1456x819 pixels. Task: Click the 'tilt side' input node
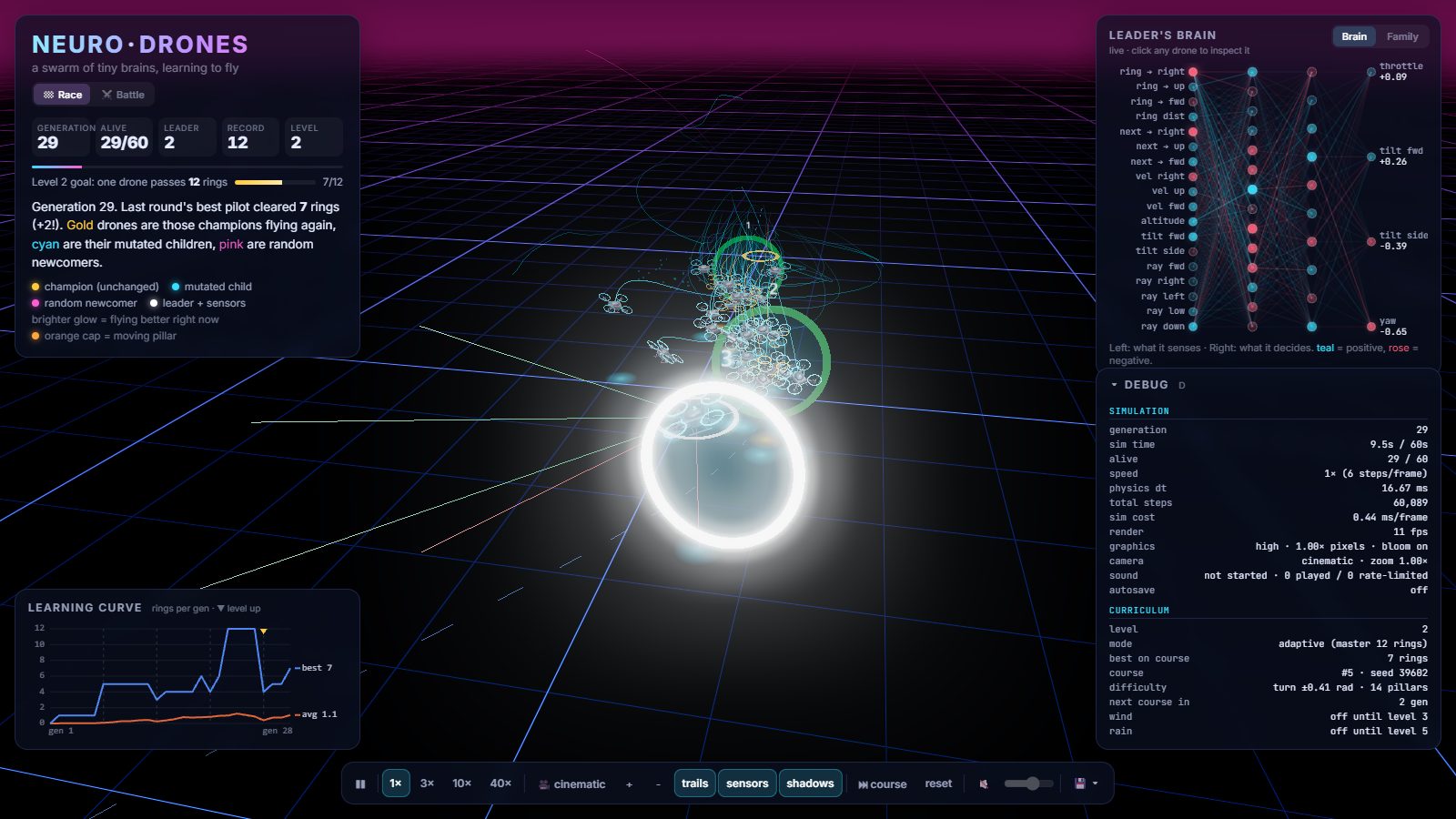tap(1193, 251)
